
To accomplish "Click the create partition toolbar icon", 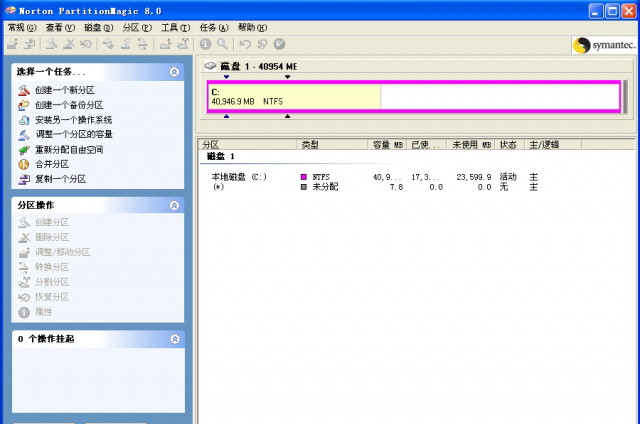I will (x=51, y=44).
